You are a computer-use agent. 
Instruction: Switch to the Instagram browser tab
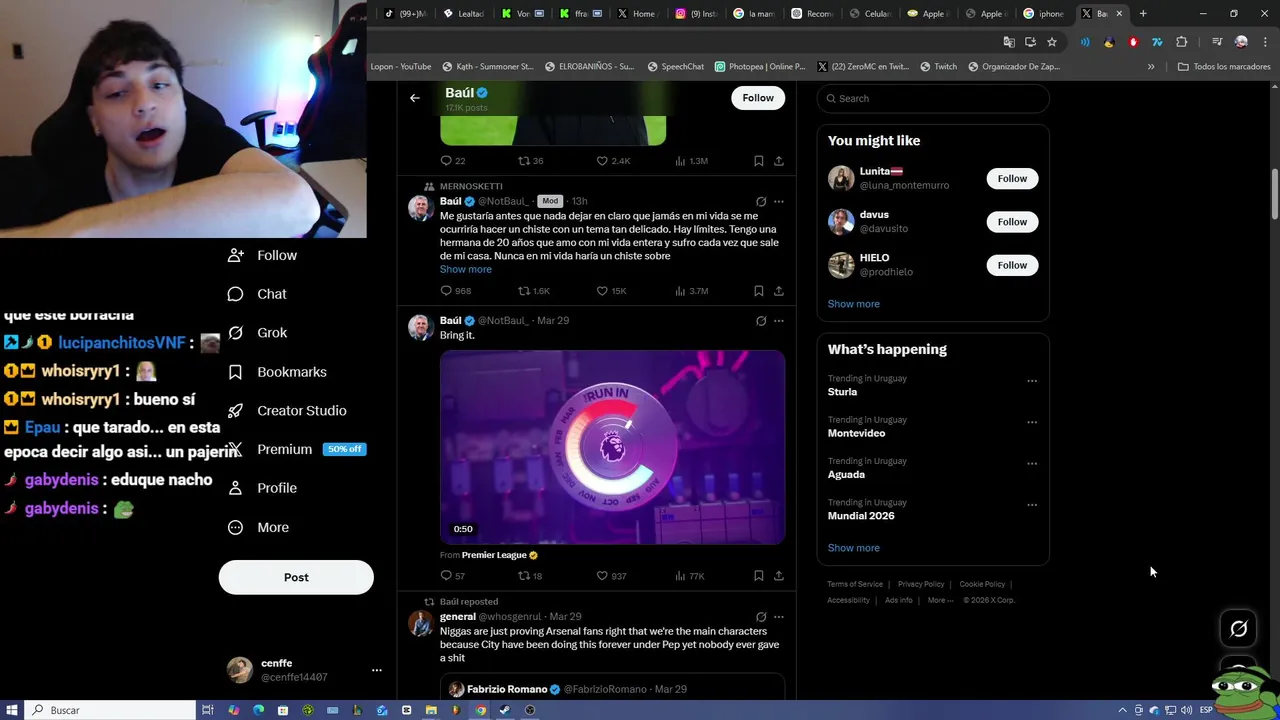coord(696,14)
